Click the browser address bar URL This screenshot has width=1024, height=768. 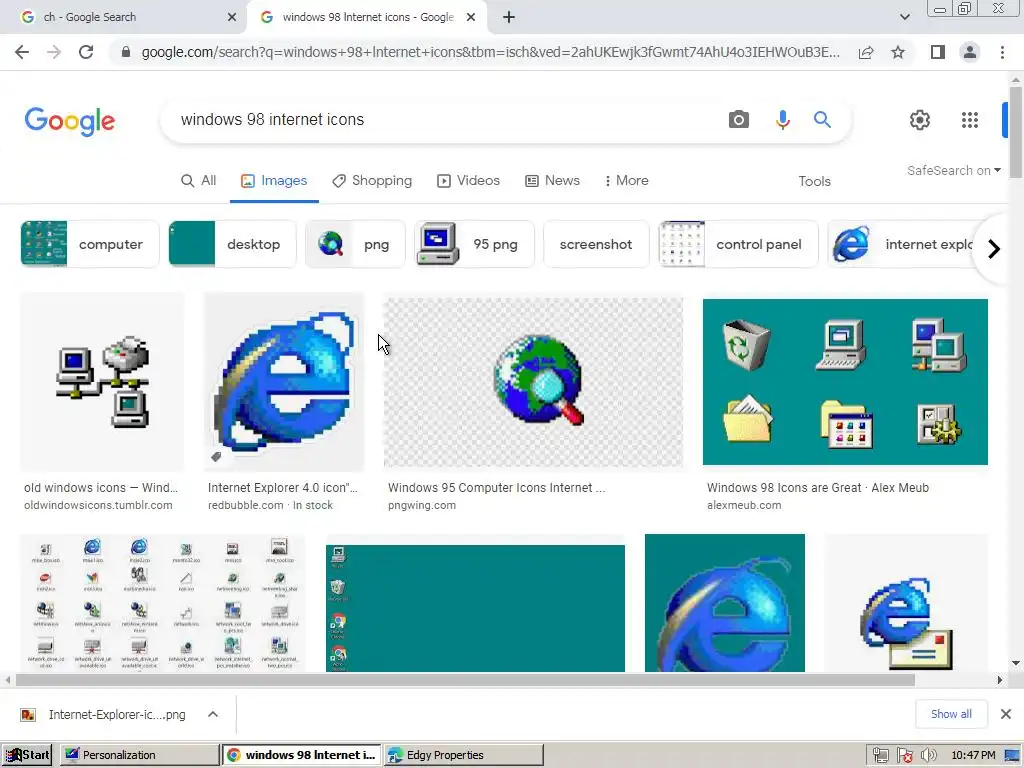tap(490, 52)
